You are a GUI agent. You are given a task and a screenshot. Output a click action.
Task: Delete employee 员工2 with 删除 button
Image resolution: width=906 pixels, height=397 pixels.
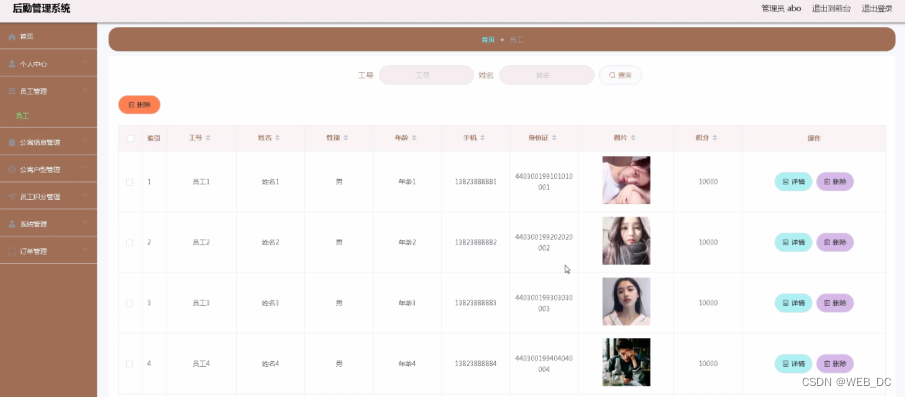coord(835,242)
